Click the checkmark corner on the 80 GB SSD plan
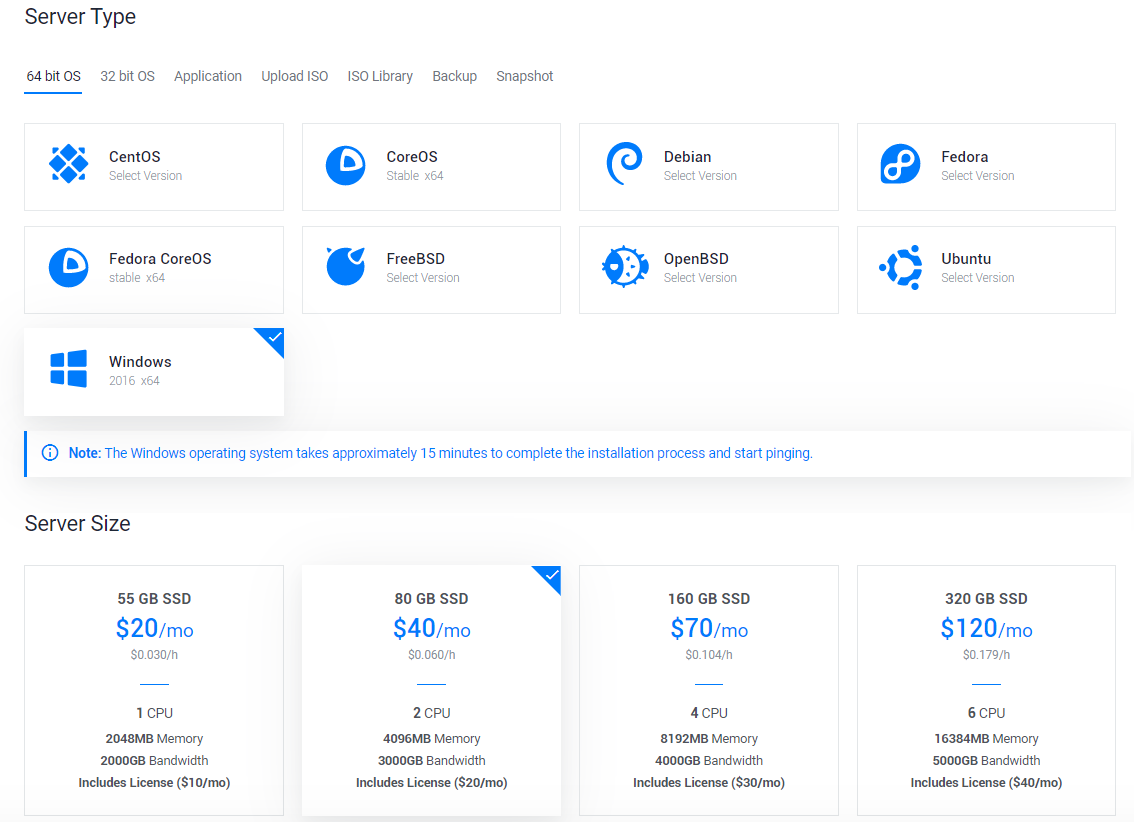Screen dimensions: 1134x822 point(549,578)
